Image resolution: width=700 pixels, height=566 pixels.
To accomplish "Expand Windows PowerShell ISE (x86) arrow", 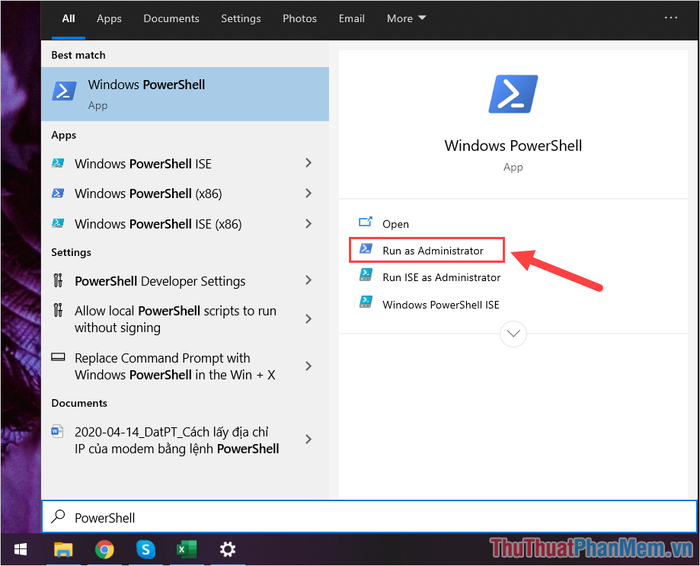I will [308, 224].
